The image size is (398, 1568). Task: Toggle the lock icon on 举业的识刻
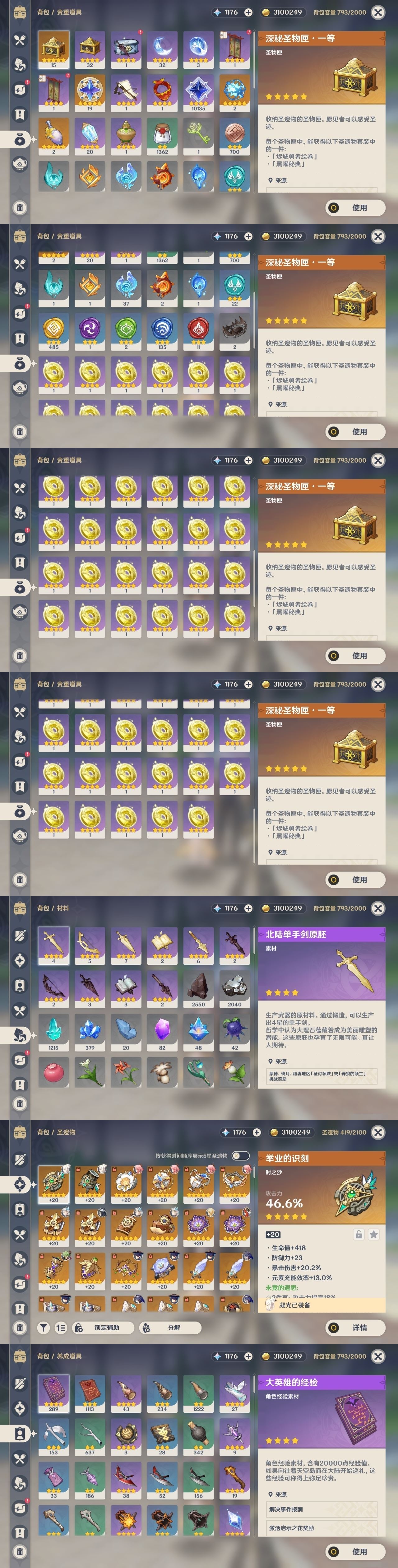[359, 1234]
